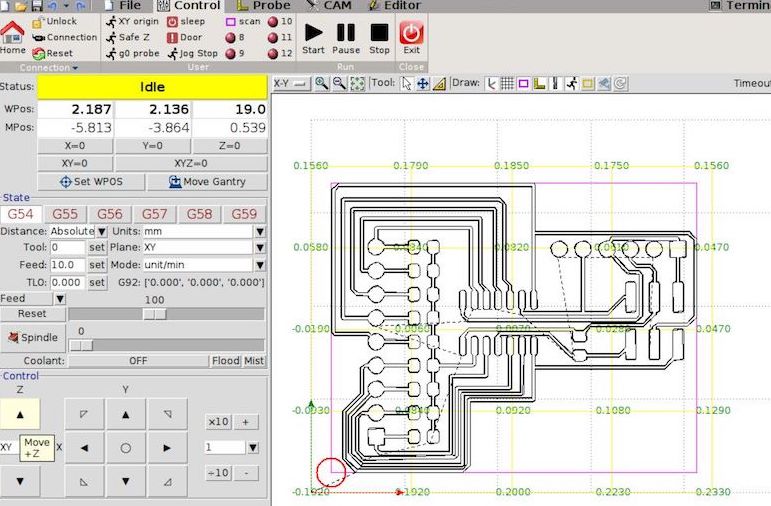Select the pan/move canvas tool
This screenshot has width=771, height=506.
tap(423, 84)
